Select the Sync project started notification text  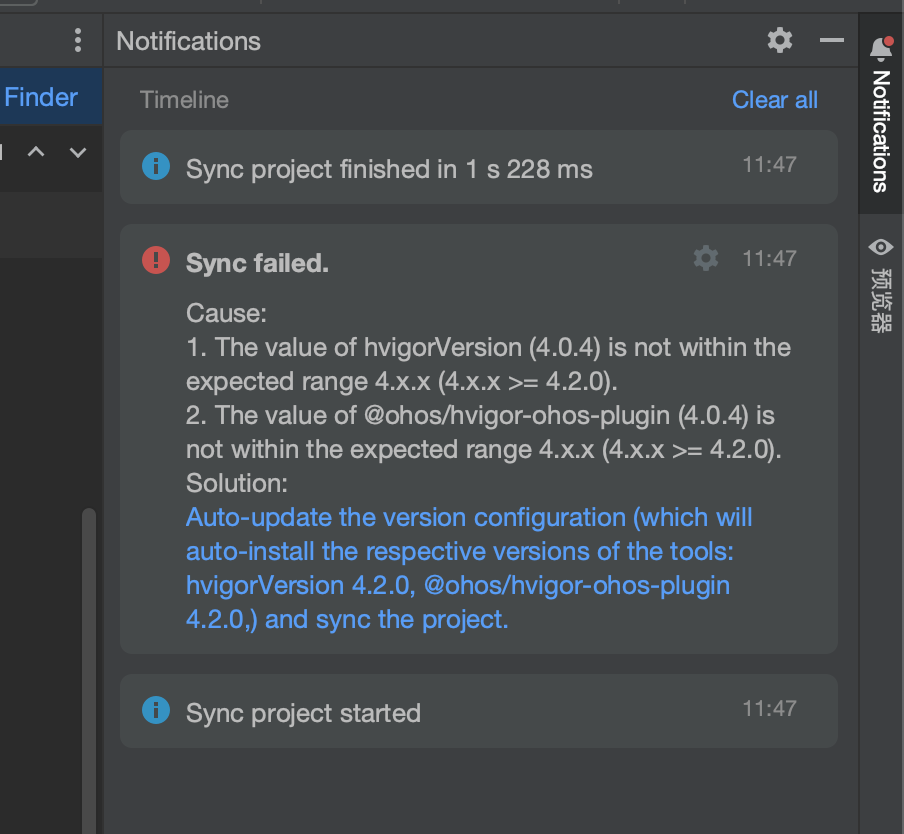(303, 713)
